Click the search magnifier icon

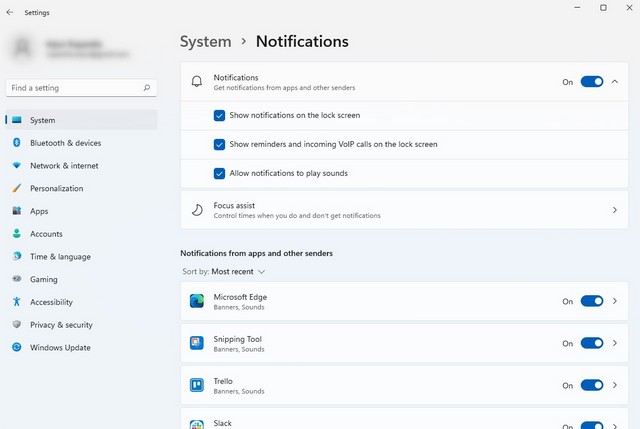tap(147, 88)
